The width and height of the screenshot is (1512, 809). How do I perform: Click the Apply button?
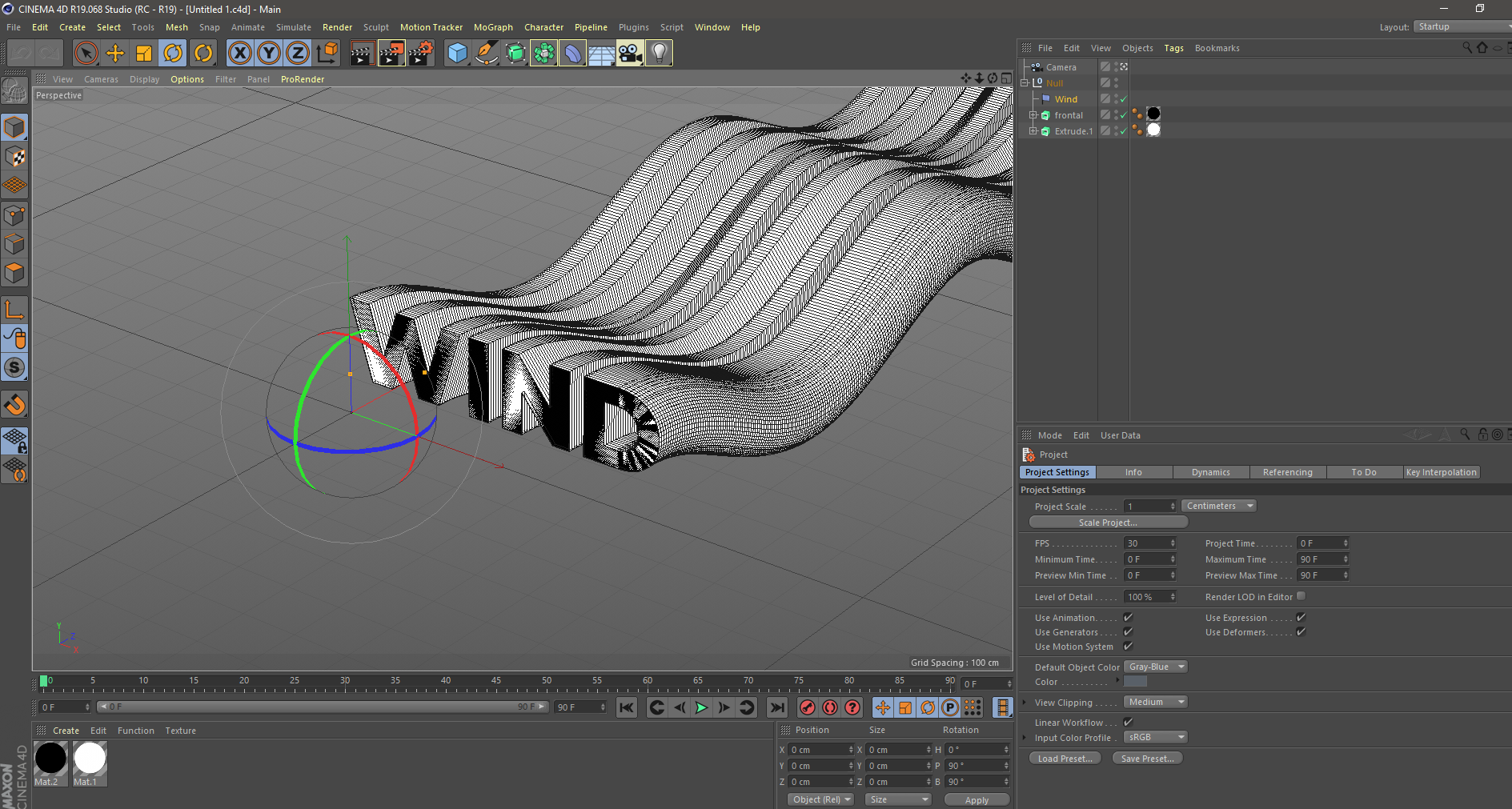tap(977, 799)
